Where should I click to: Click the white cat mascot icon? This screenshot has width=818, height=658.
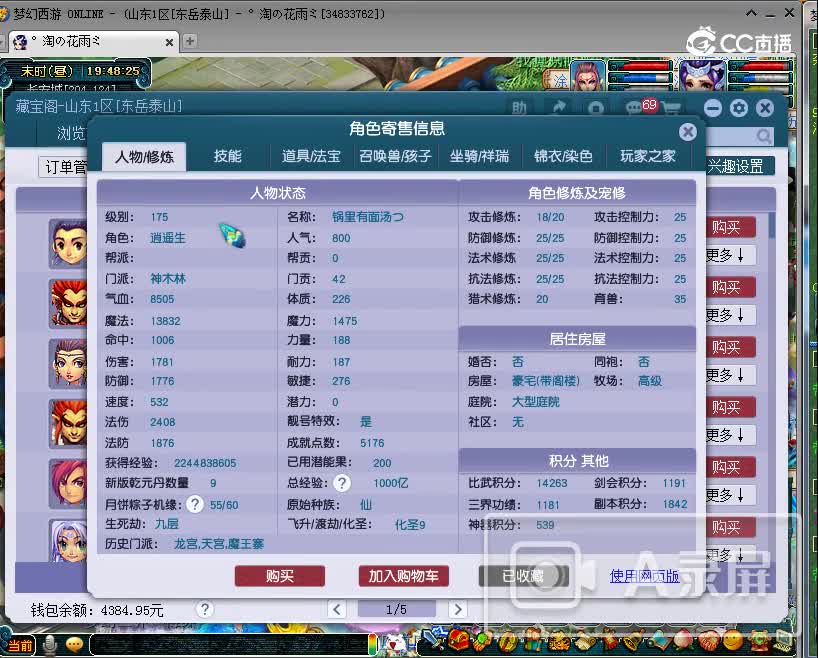pos(395,643)
